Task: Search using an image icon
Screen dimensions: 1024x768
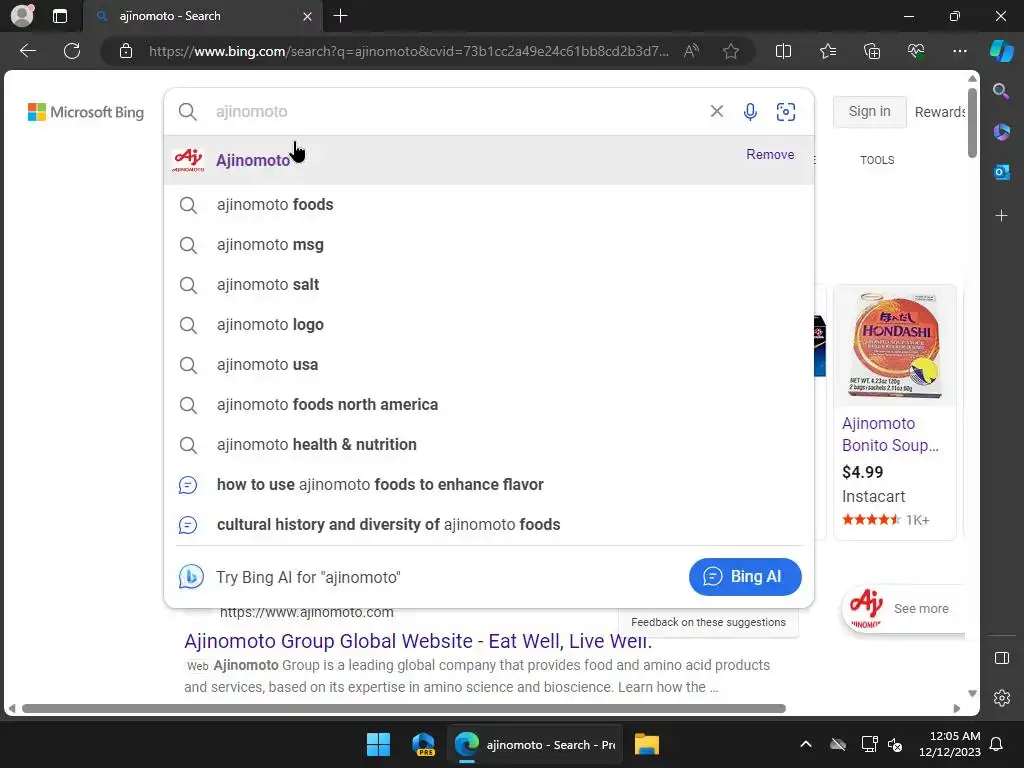Action: click(x=786, y=112)
